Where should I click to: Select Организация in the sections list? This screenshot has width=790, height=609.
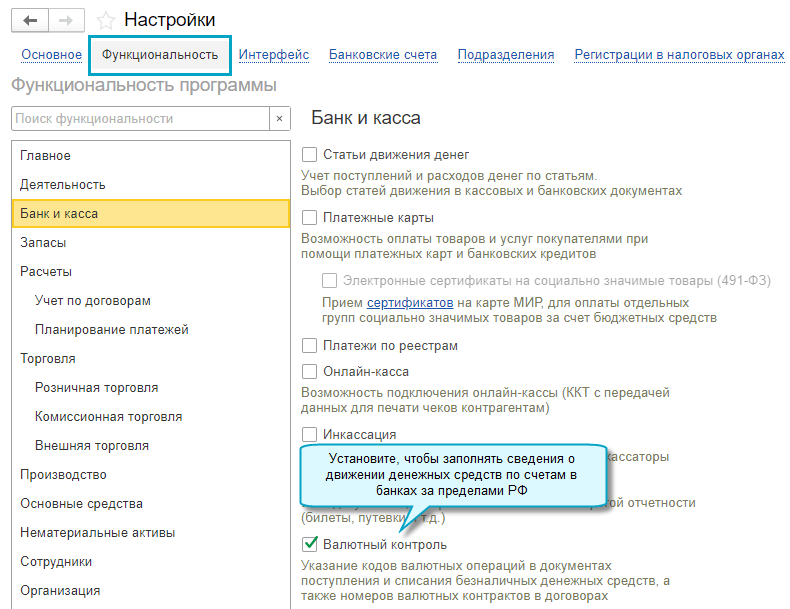151,590
